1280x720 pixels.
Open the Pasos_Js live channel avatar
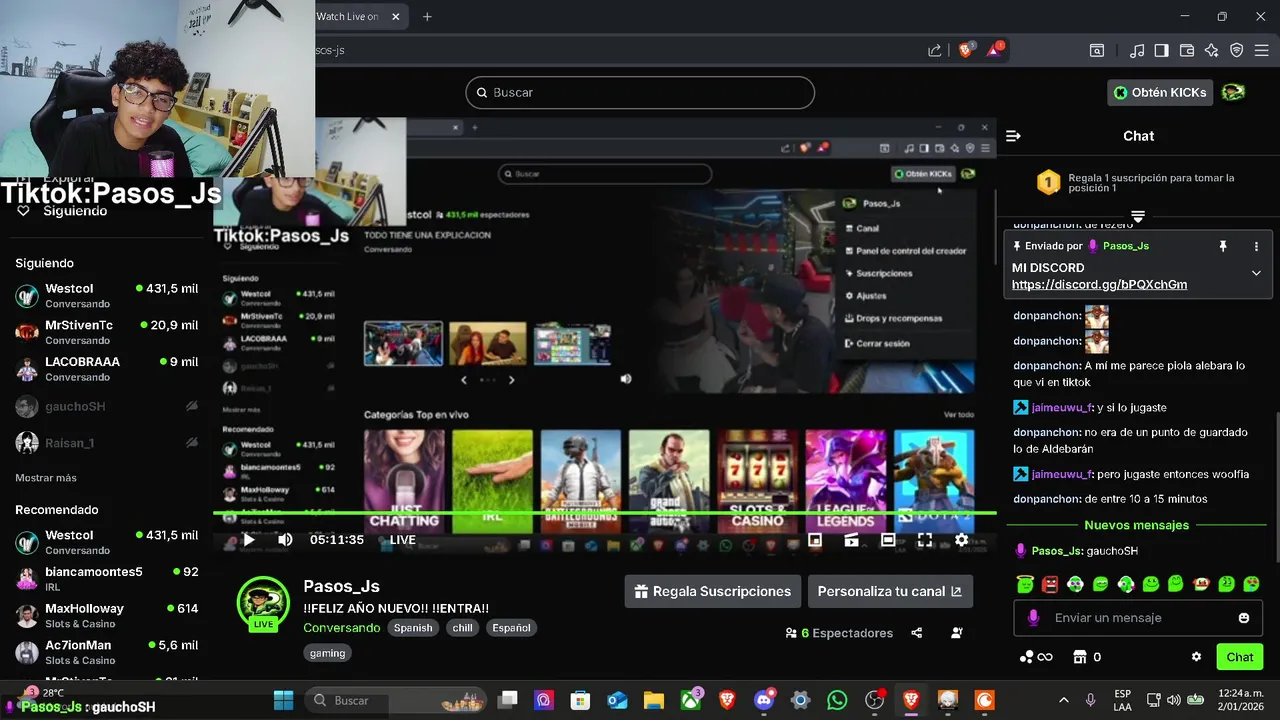[263, 603]
